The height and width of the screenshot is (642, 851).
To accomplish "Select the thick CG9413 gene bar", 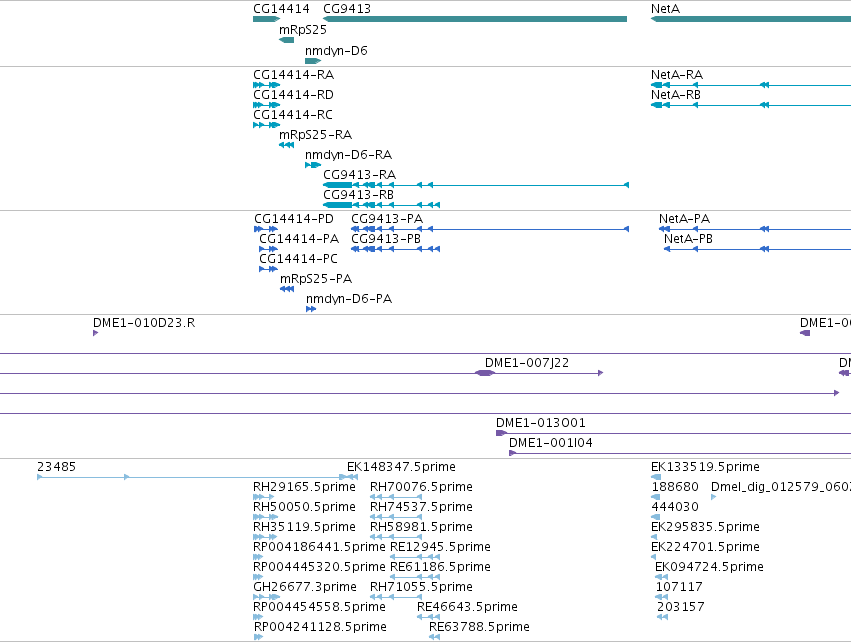I will pos(475,19).
